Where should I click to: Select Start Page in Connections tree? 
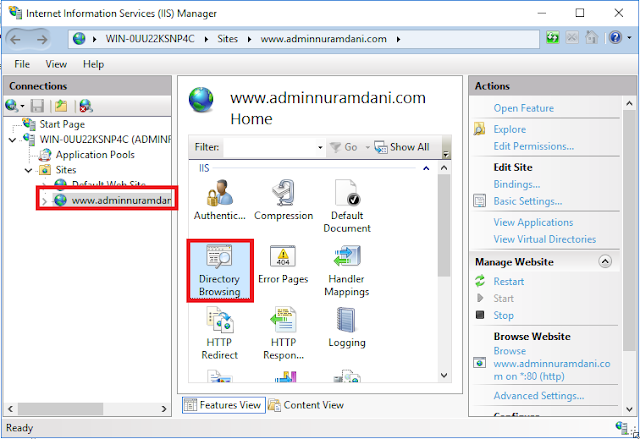pos(62,124)
